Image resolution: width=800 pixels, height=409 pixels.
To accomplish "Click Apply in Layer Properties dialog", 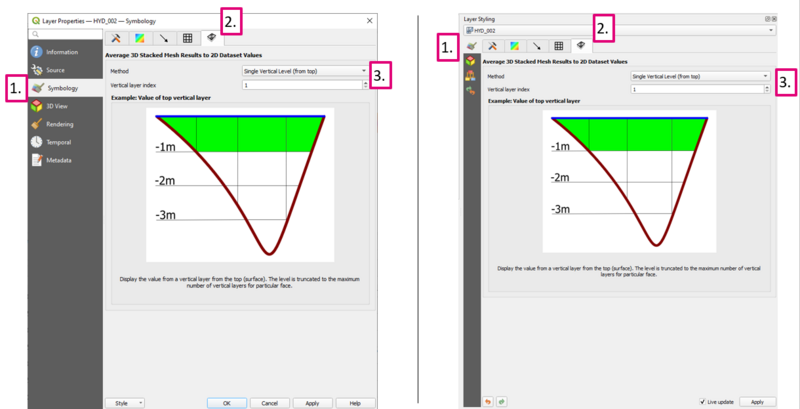I will pyautogui.click(x=312, y=403).
